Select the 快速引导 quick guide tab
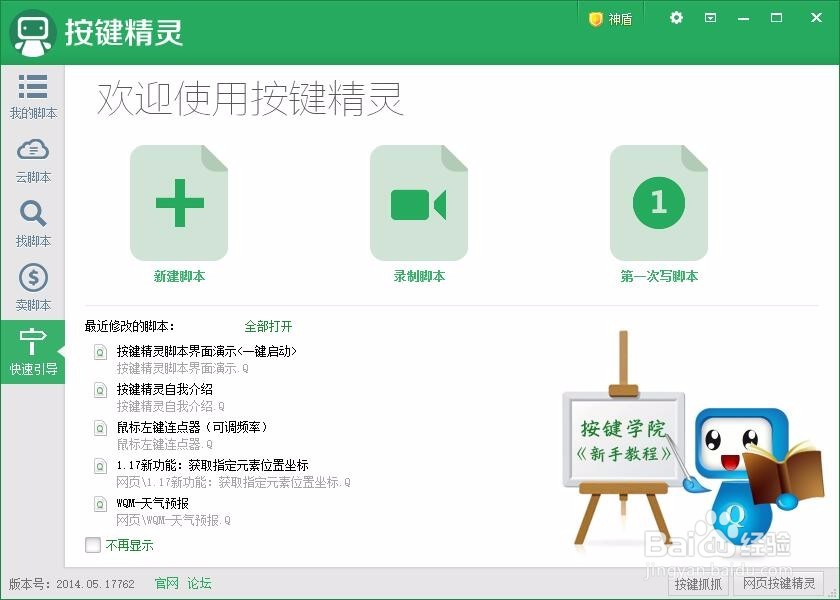The image size is (840, 600). (33, 352)
